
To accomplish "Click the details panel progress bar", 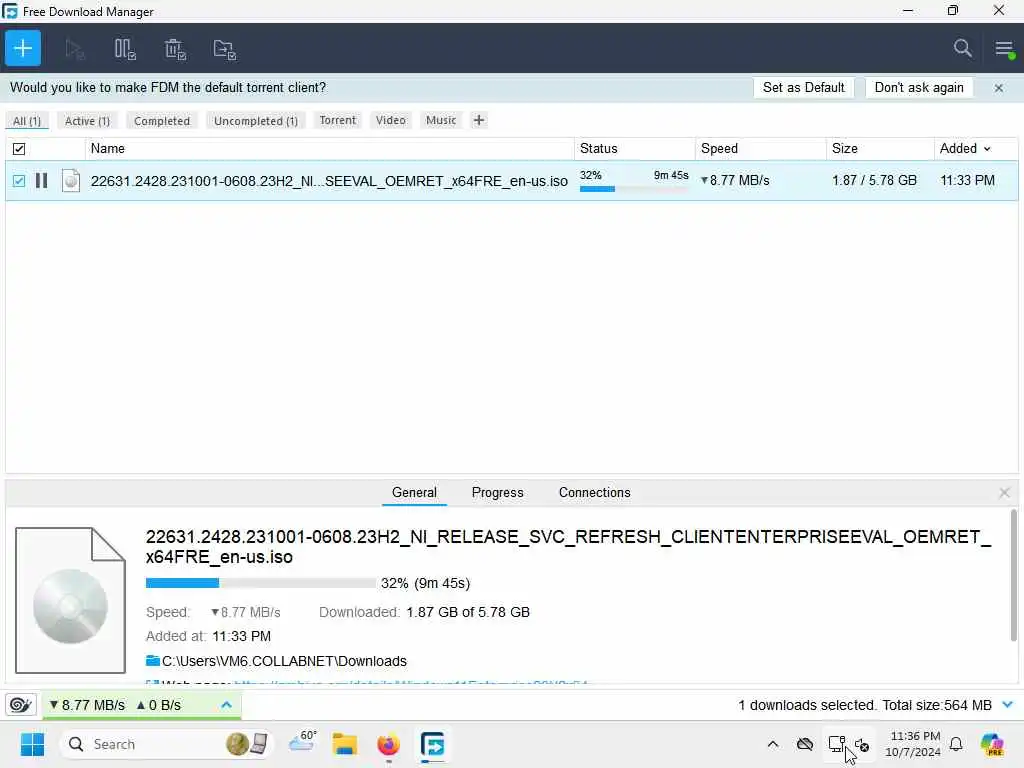I will [x=261, y=583].
